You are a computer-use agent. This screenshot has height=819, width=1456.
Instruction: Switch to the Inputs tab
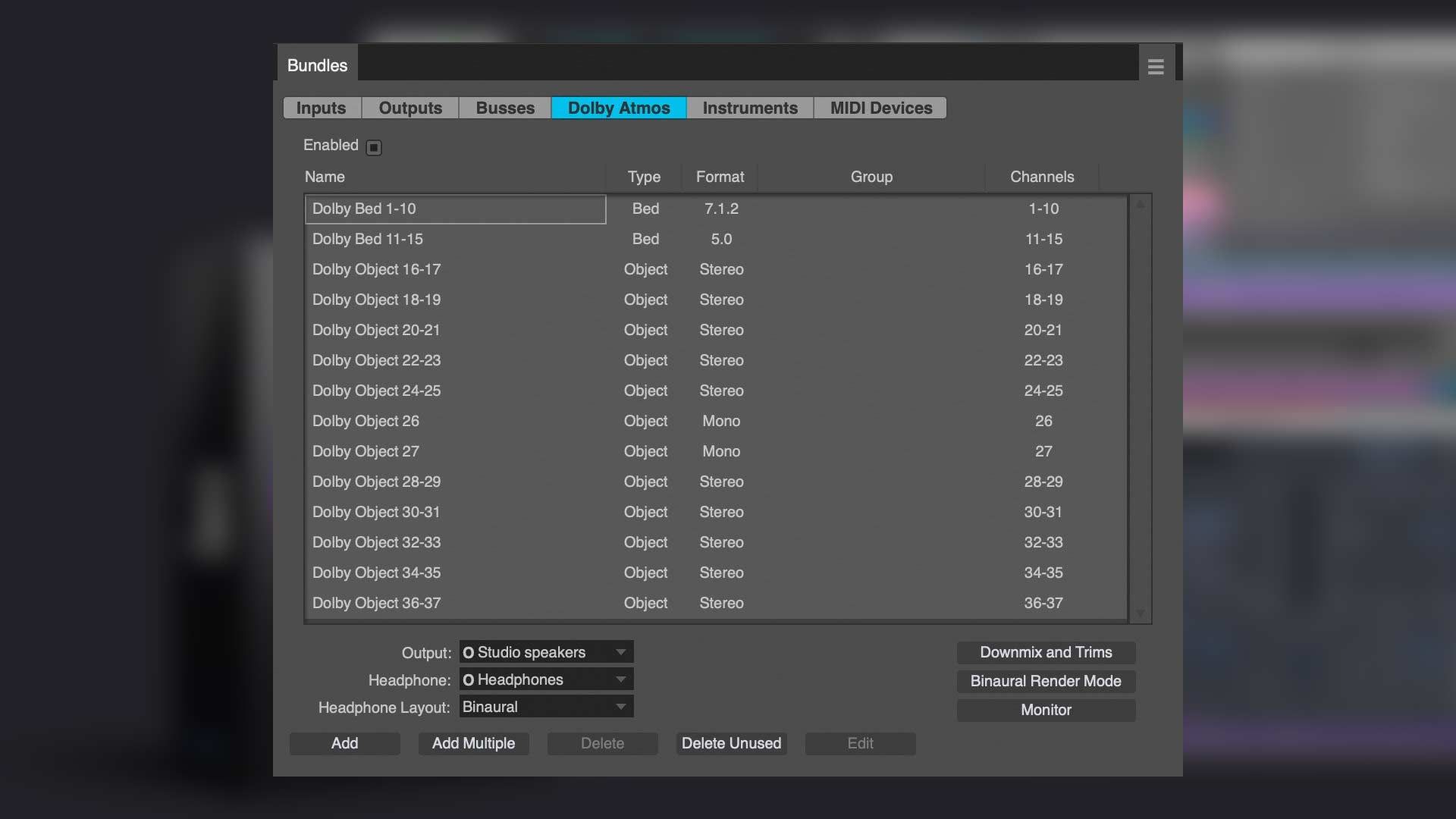(322, 108)
